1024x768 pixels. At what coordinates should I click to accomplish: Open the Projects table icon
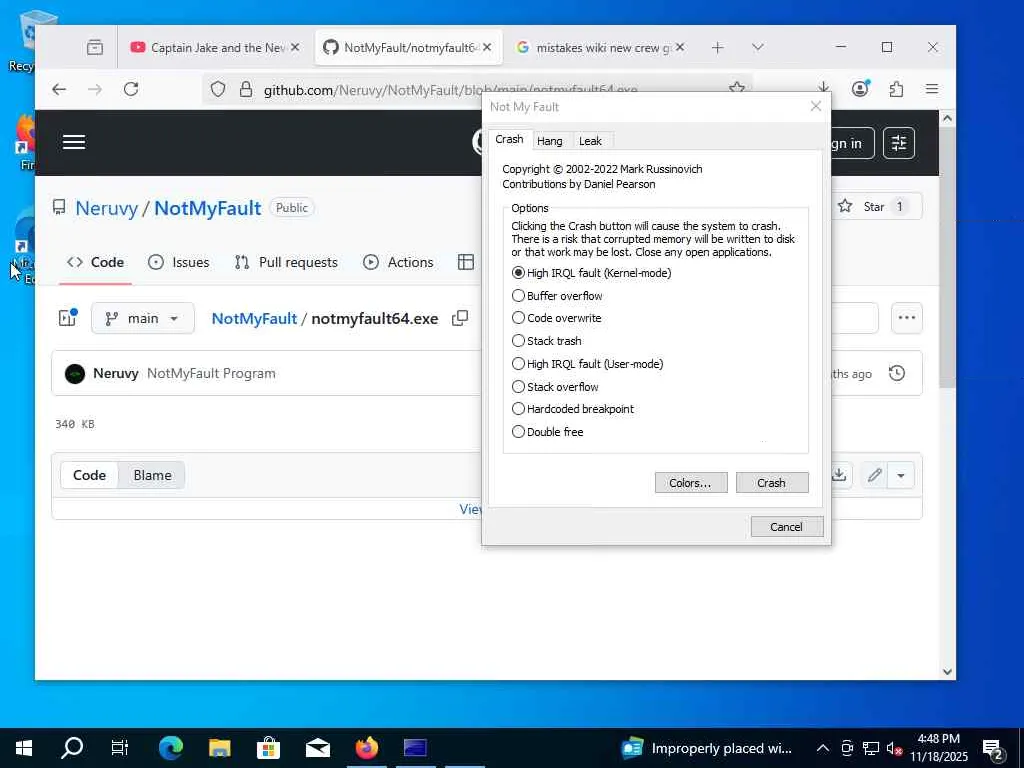[x=466, y=263]
